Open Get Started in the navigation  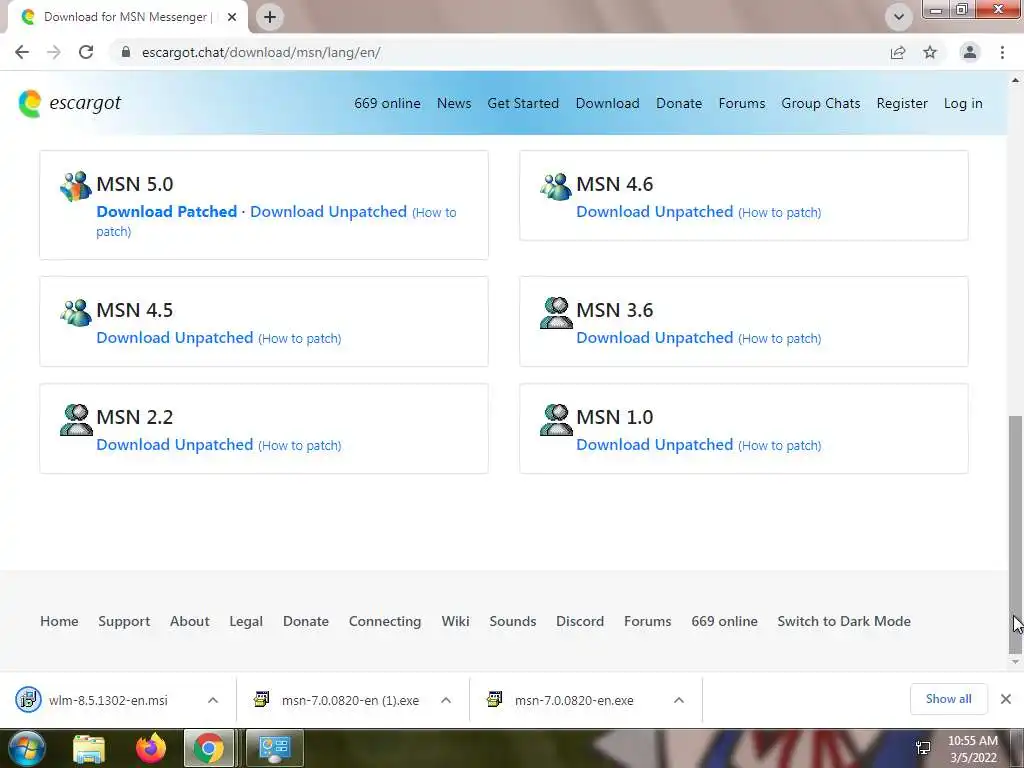click(x=523, y=103)
